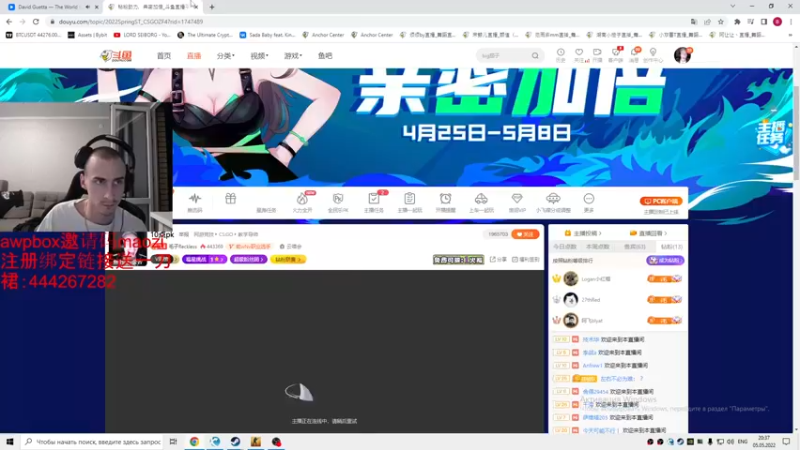
Task: Switch to the David Guetta browser tab
Action: point(51,7)
